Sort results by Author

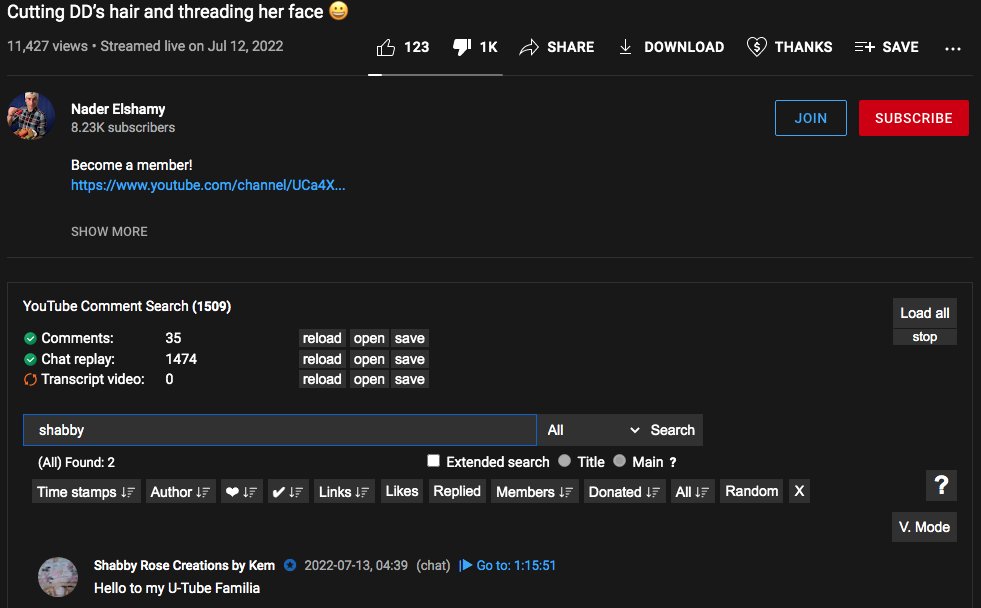[x=180, y=492]
